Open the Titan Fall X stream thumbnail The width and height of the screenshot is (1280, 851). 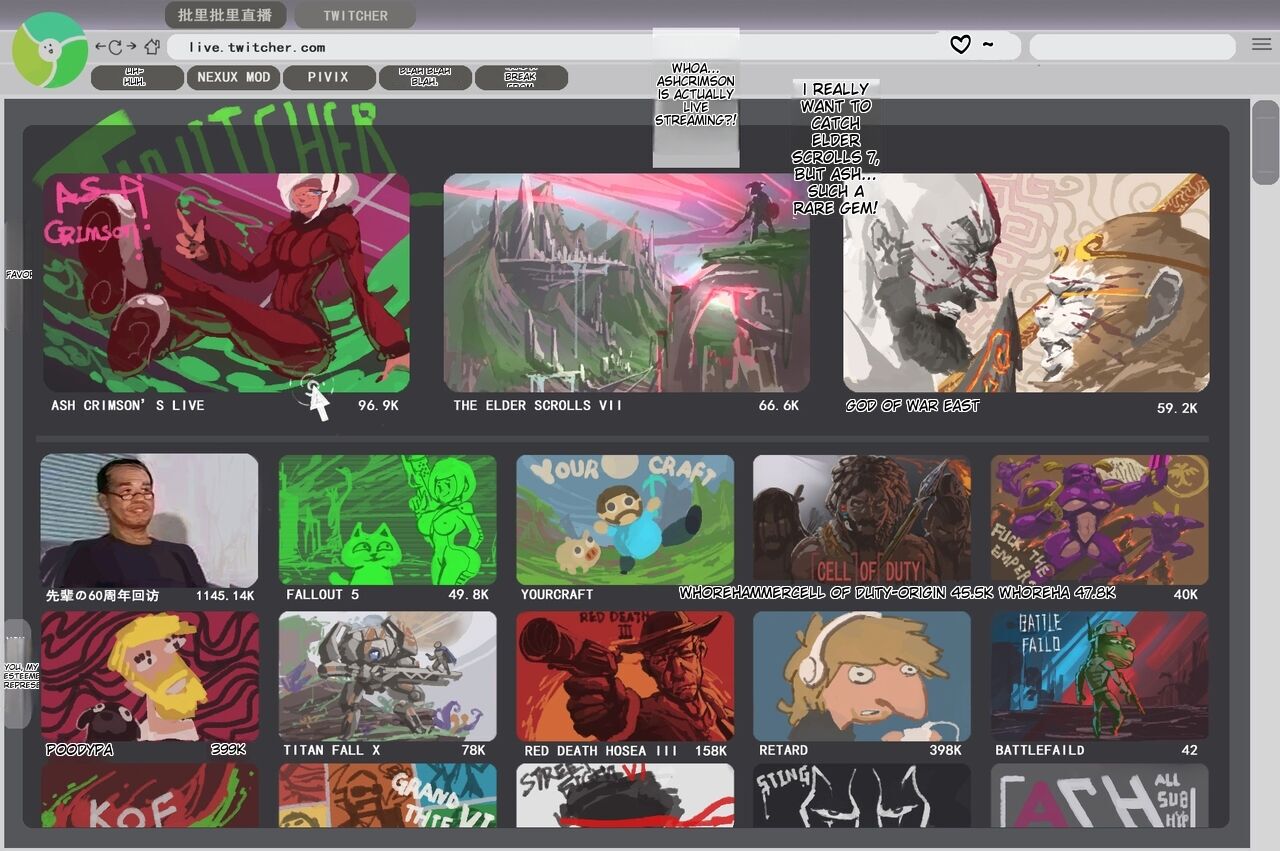coord(387,676)
